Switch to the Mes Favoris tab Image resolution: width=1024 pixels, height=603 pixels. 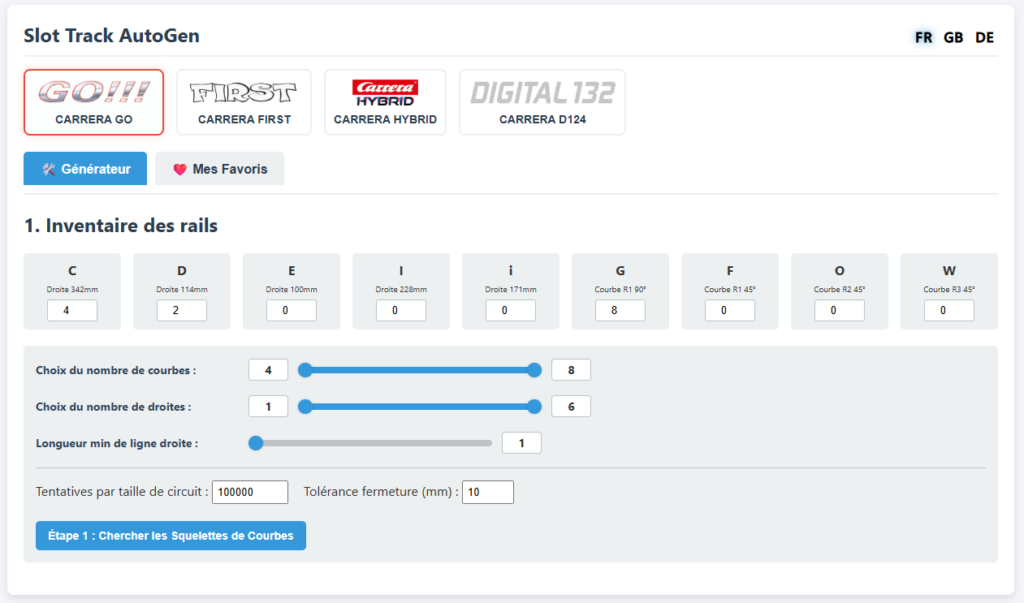click(219, 169)
